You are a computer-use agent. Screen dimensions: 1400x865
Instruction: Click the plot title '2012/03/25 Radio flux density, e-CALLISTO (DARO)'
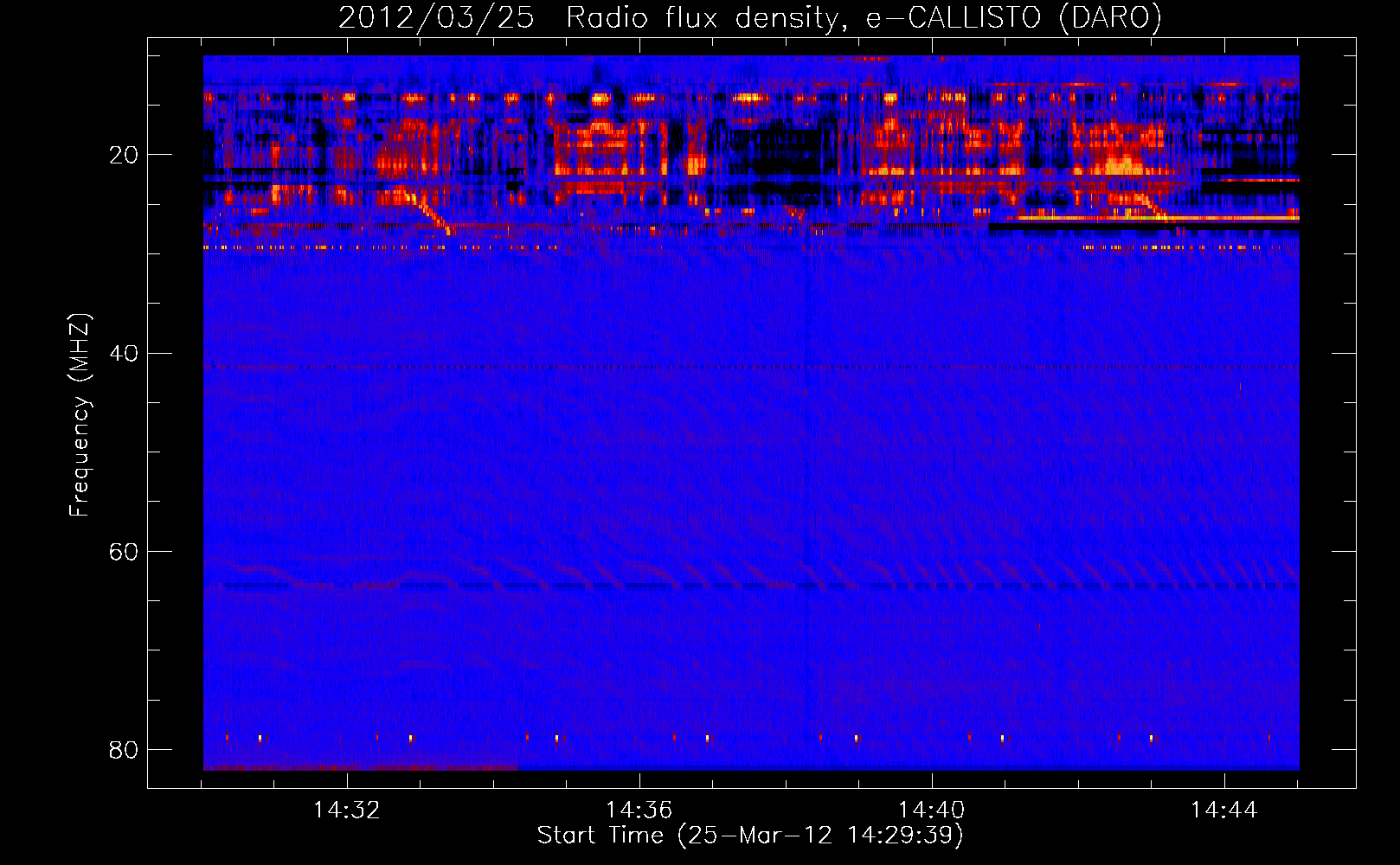point(749,18)
